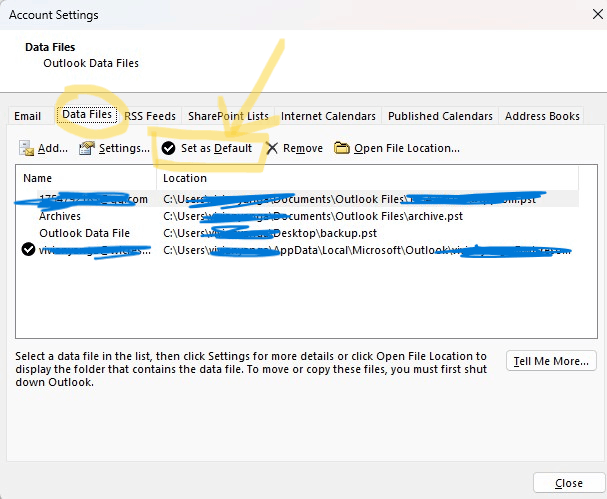The image size is (607, 499).
Task: Select the Archives data file row
Action: click(x=297, y=216)
